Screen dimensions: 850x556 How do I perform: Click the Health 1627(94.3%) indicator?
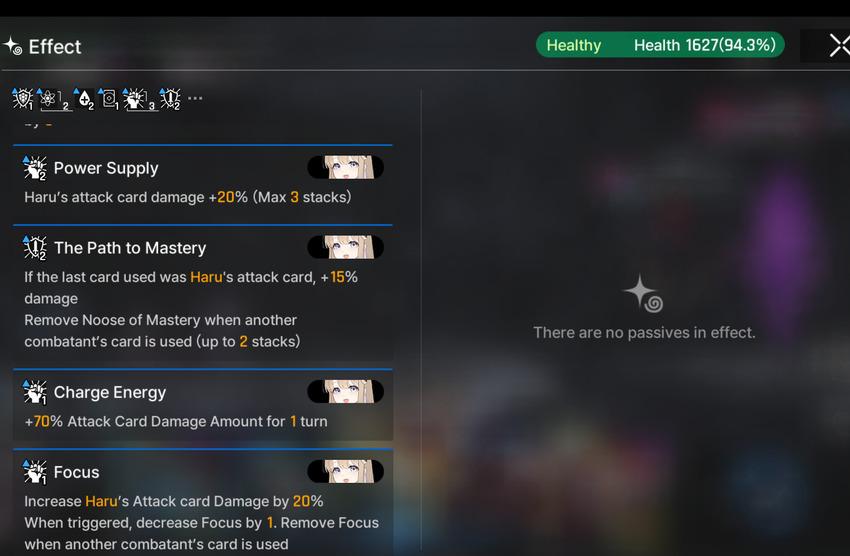705,45
